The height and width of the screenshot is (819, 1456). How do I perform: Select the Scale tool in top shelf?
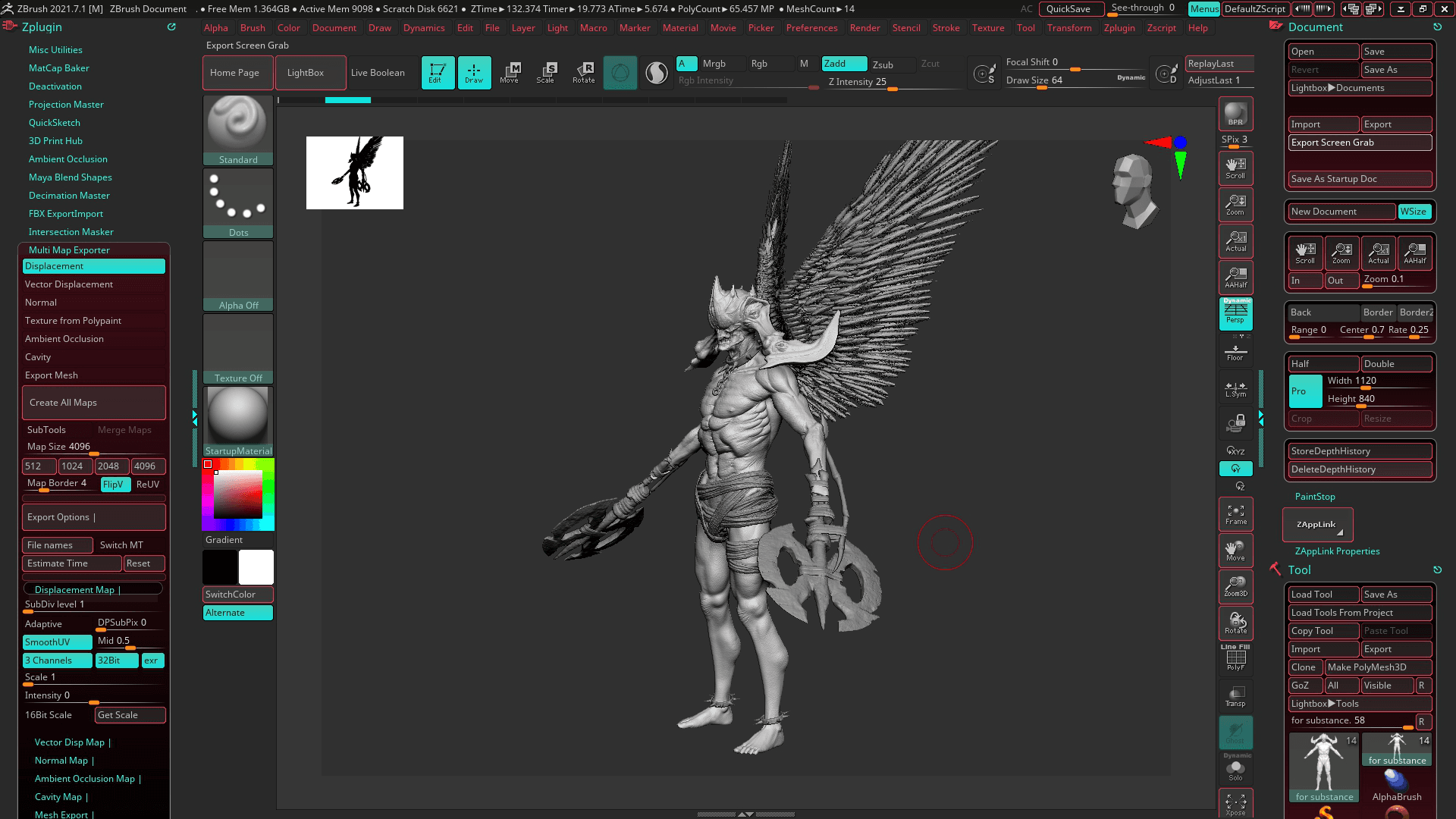546,73
